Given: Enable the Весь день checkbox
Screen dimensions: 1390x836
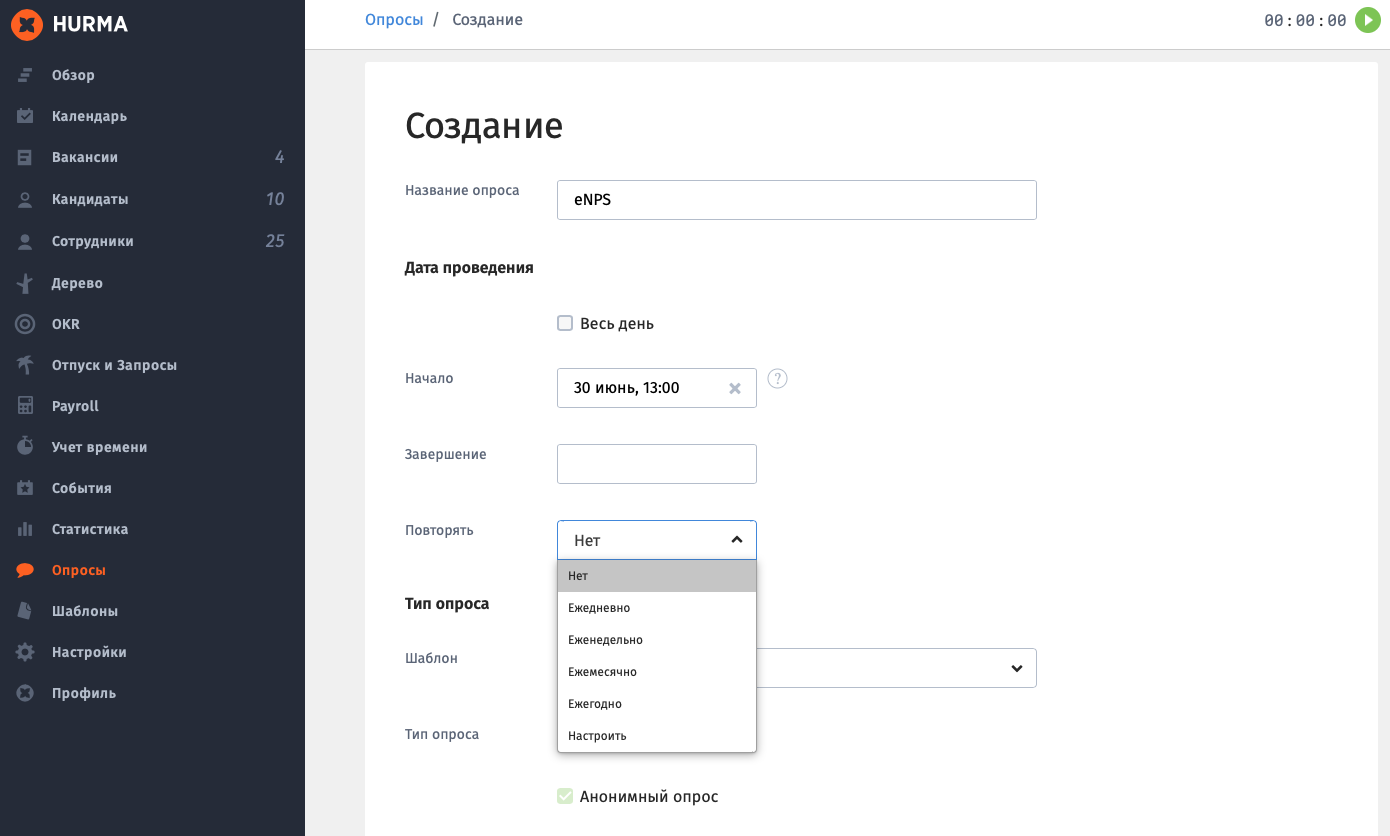Looking at the screenshot, I should [x=565, y=323].
